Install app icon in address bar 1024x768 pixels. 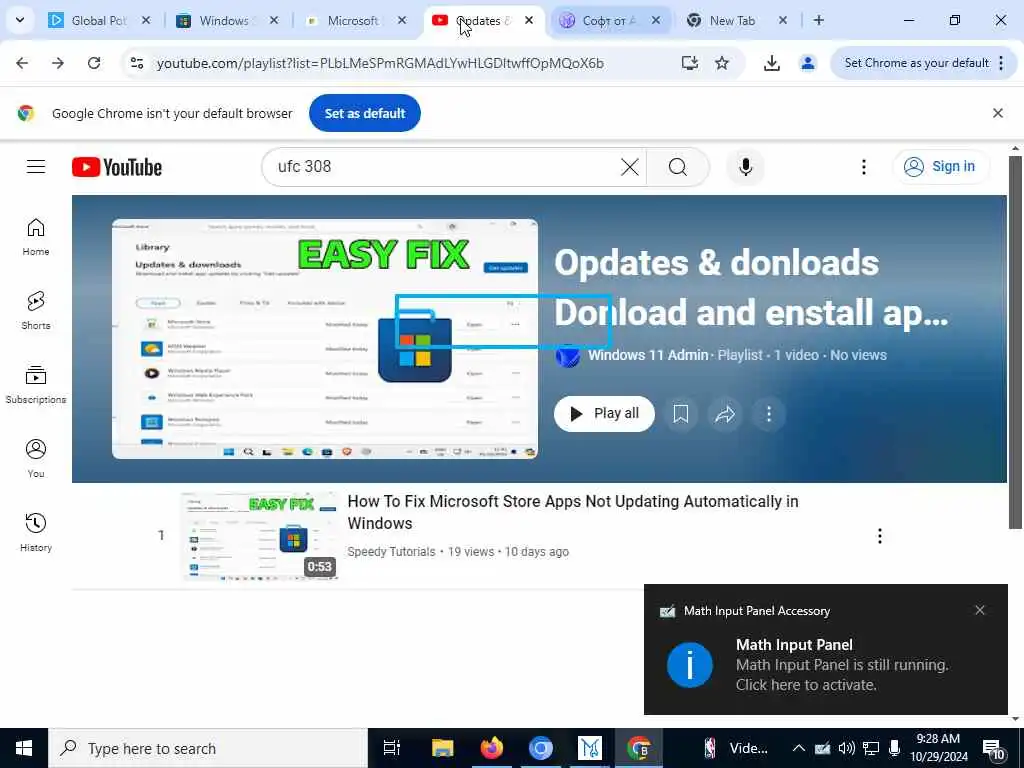[x=690, y=63]
